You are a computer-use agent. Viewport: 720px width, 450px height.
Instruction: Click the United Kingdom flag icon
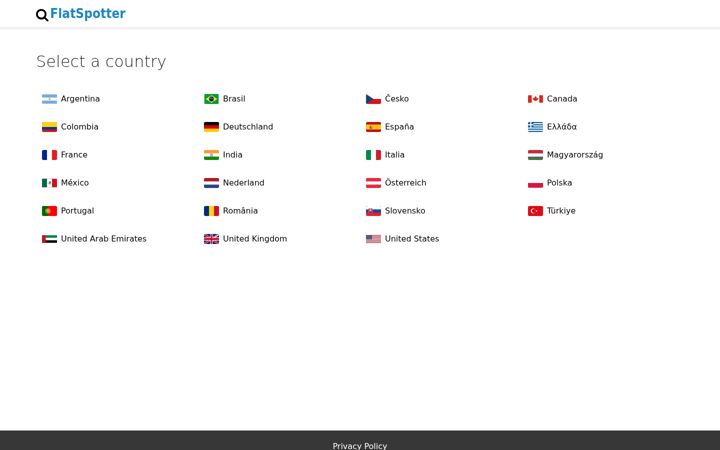click(x=212, y=239)
